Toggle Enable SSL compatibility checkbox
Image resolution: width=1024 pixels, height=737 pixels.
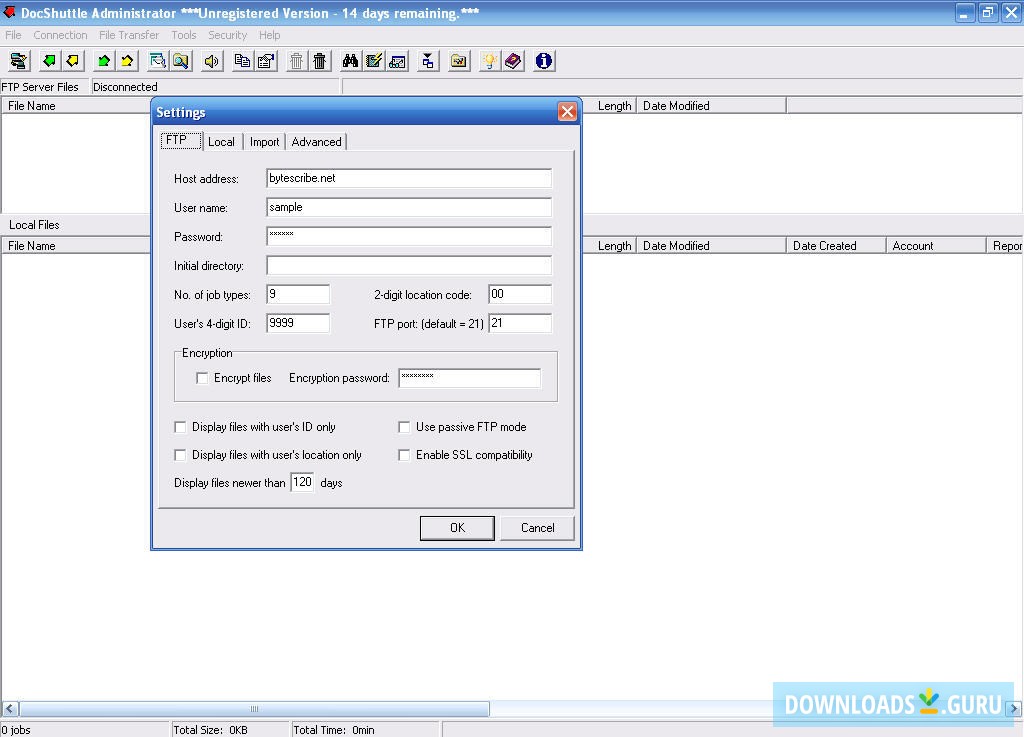[x=404, y=455]
